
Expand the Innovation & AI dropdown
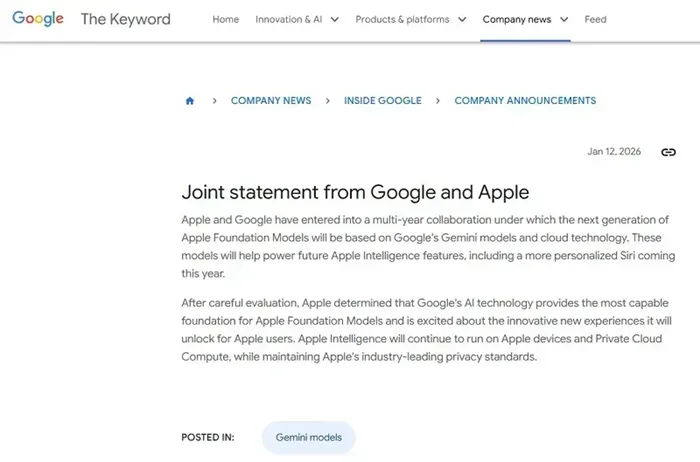coord(334,19)
